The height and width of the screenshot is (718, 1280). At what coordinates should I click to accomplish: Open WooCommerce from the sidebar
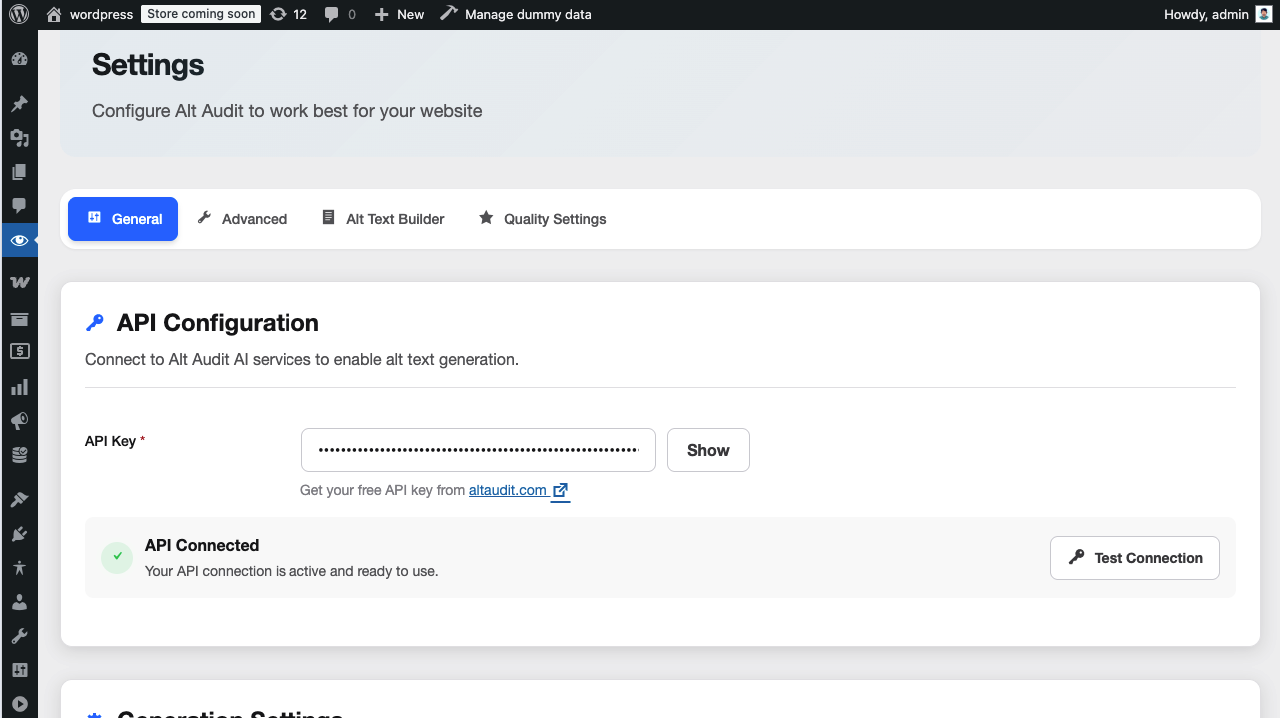(19, 283)
